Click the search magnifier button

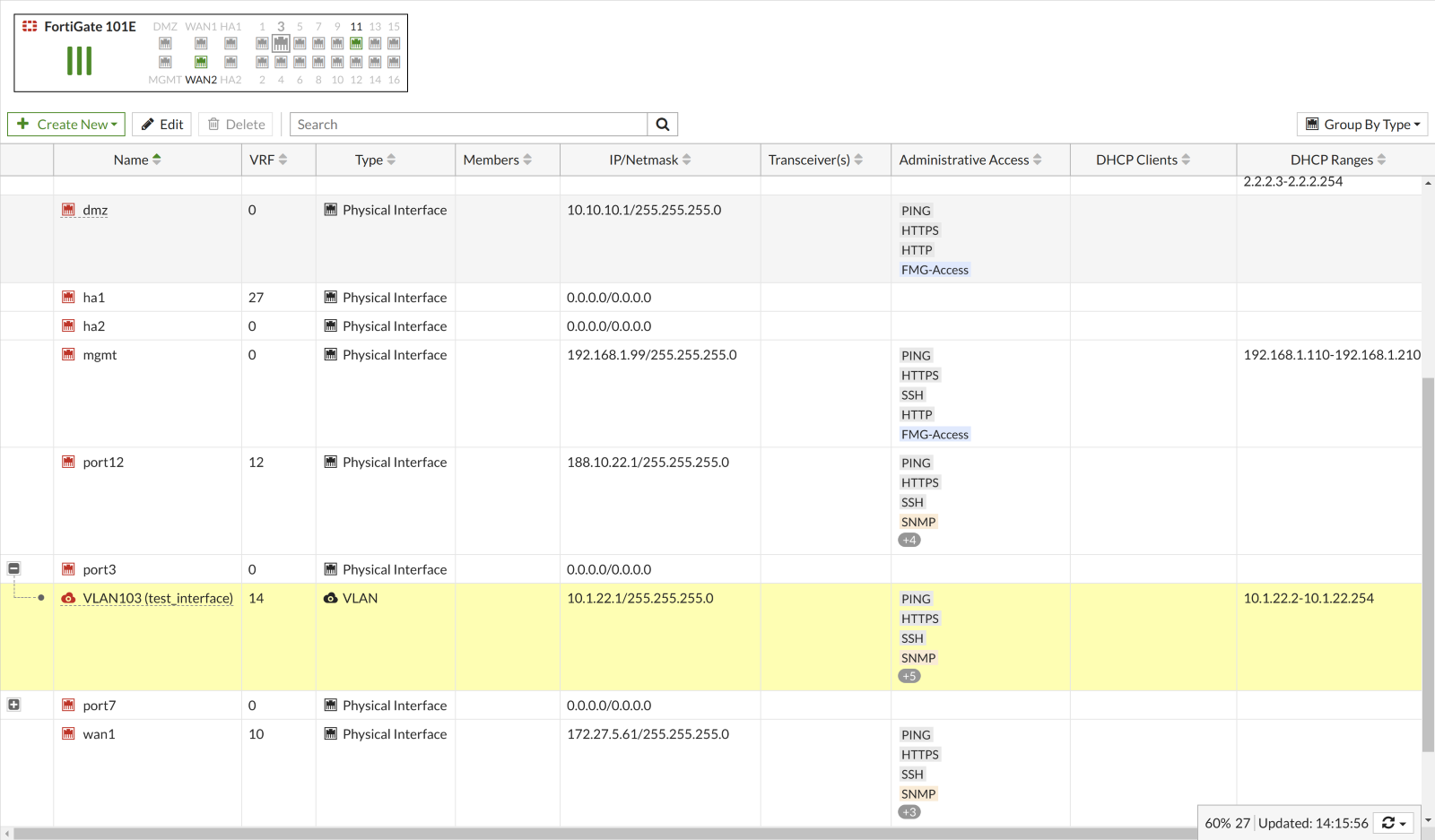[x=663, y=125]
